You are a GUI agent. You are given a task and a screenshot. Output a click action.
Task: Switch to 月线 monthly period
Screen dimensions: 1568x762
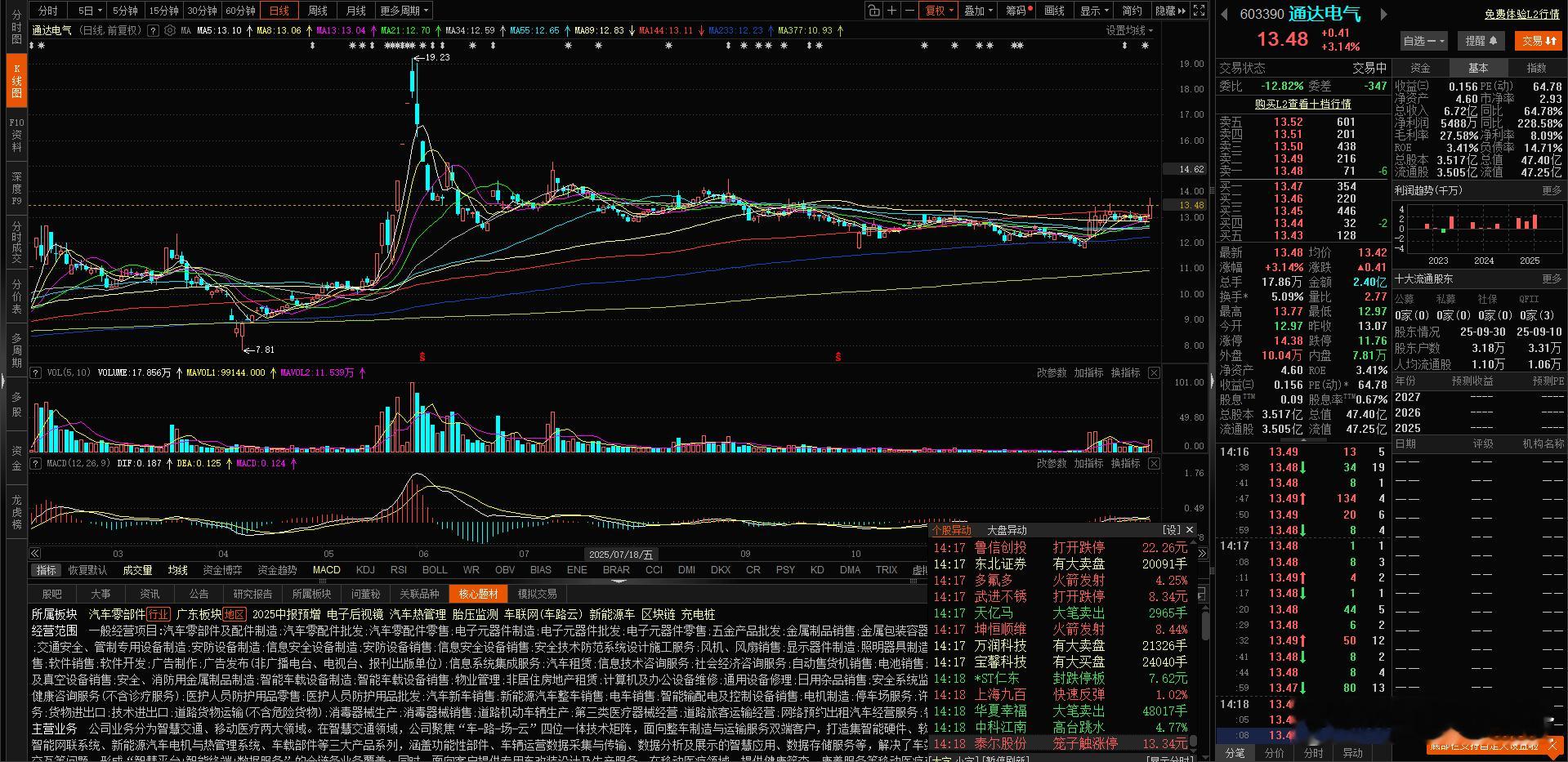coord(356,11)
